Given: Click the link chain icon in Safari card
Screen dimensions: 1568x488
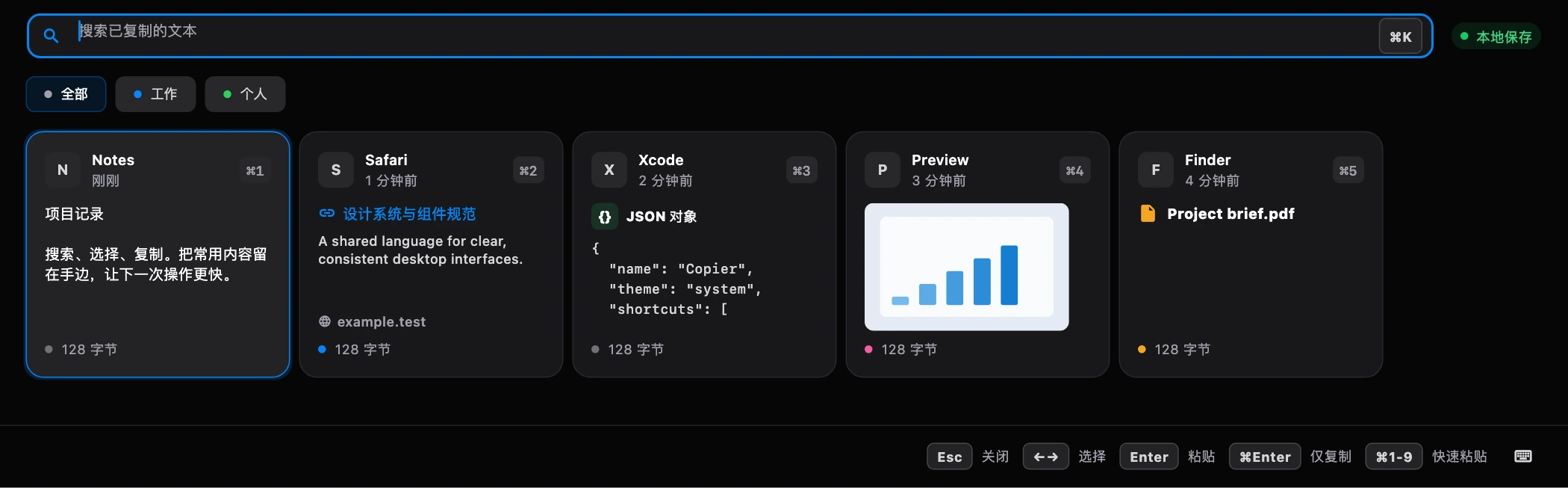Looking at the screenshot, I should (x=326, y=214).
